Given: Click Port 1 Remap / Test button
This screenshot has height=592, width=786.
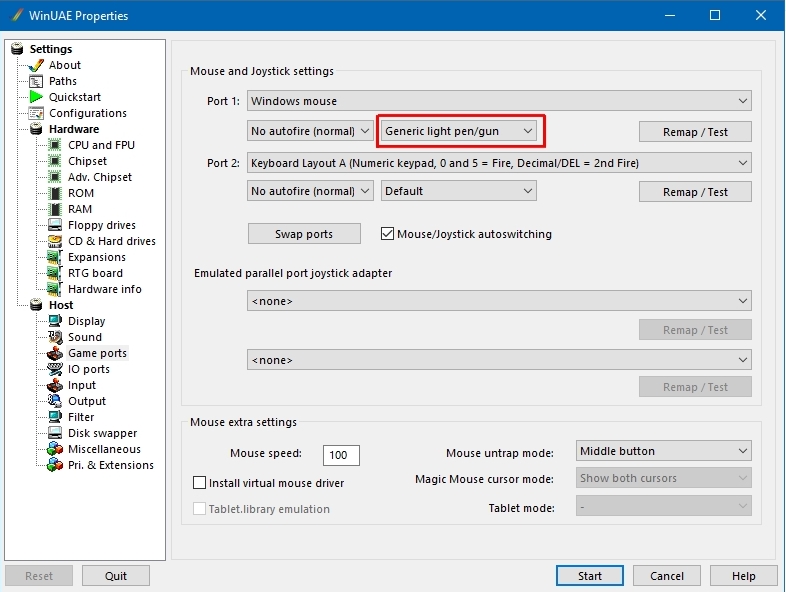Looking at the screenshot, I should coord(695,132).
